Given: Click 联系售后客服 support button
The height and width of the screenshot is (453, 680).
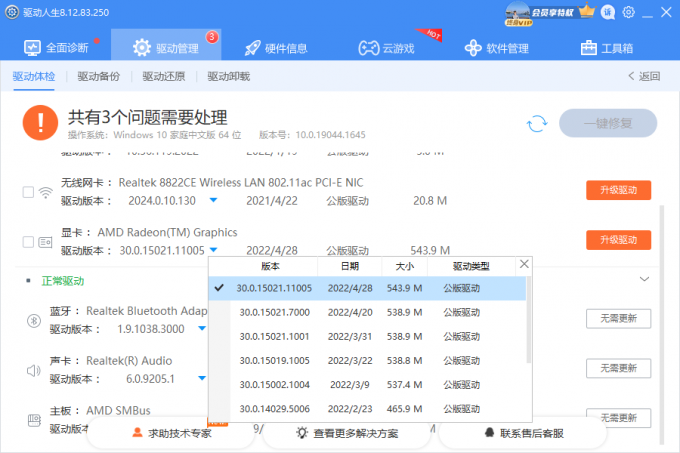Looking at the screenshot, I should pos(523,433).
